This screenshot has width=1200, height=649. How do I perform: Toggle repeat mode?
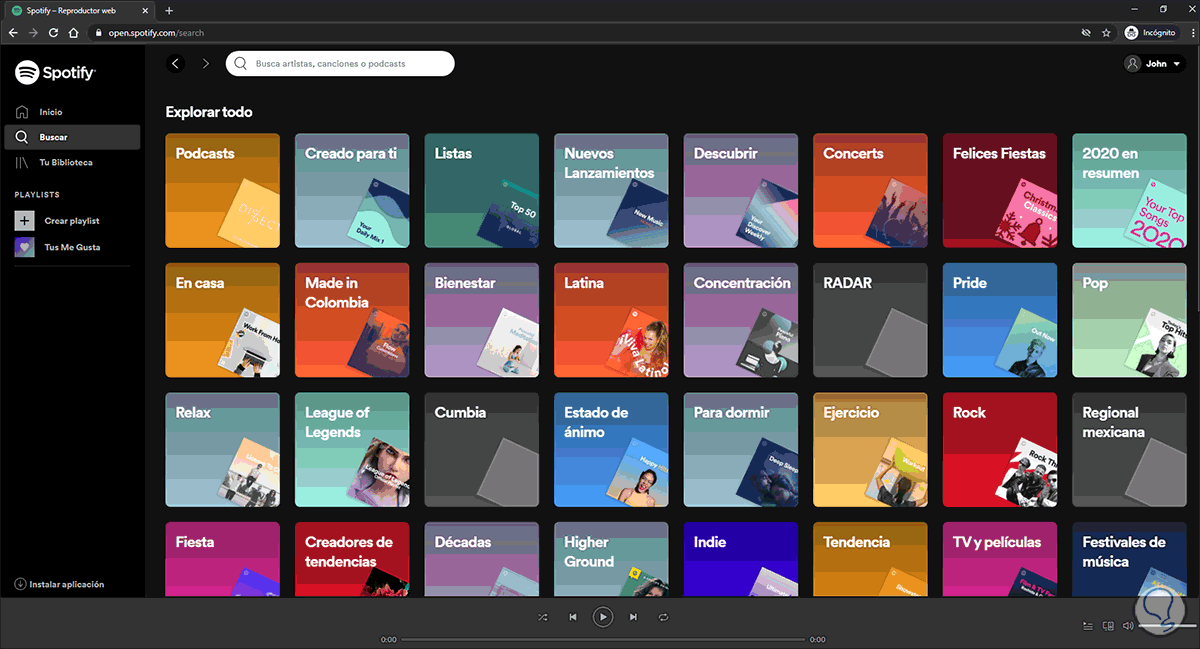[662, 617]
